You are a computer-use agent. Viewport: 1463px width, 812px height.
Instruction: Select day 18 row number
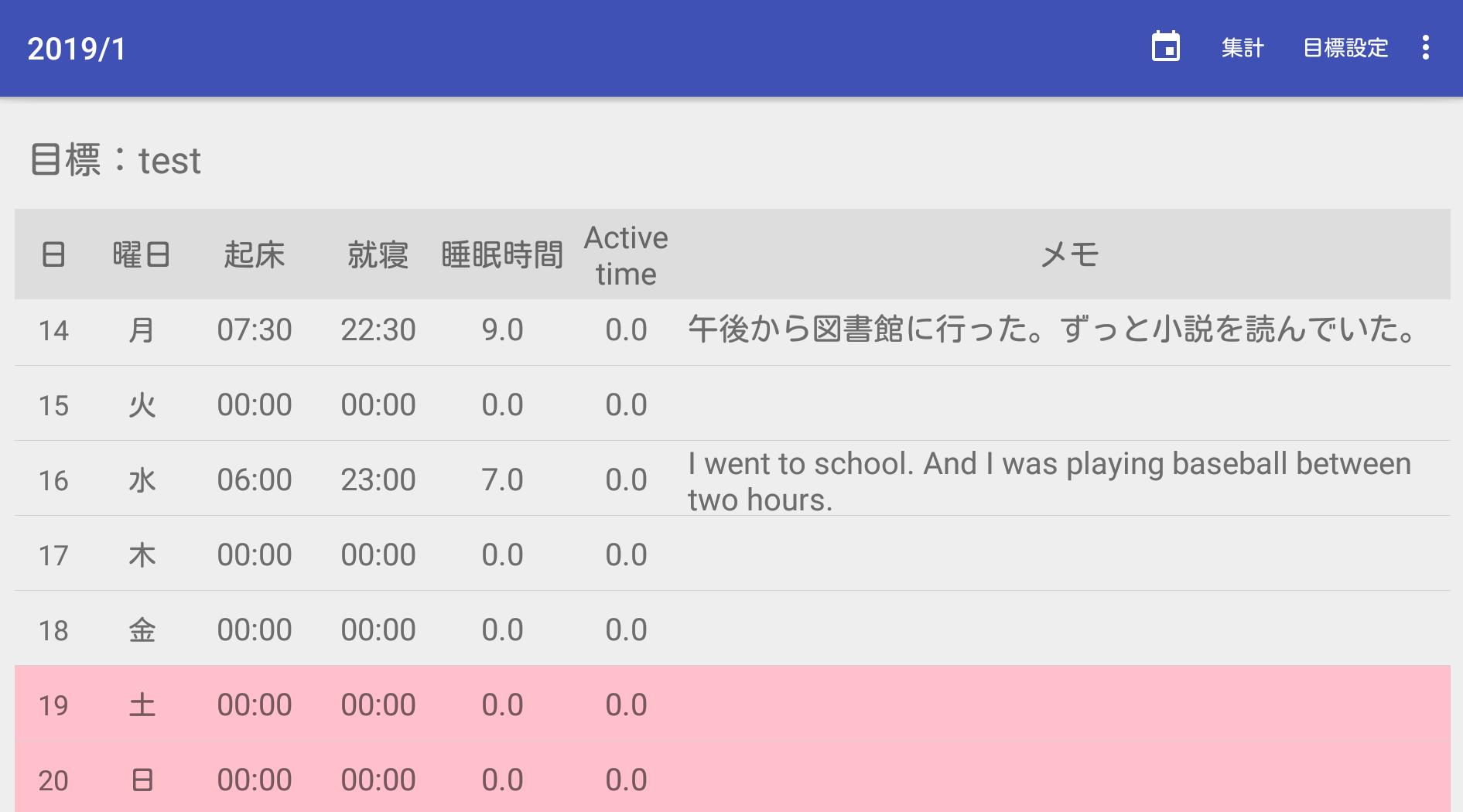tap(53, 631)
